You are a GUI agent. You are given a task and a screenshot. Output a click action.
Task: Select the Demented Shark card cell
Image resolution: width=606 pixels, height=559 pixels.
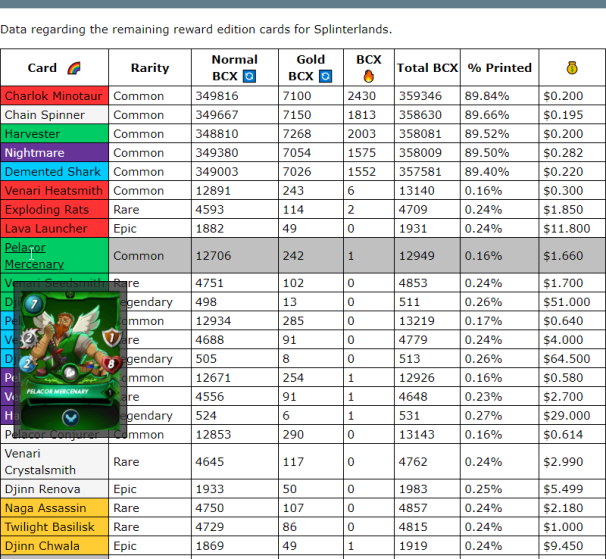pyautogui.click(x=54, y=171)
